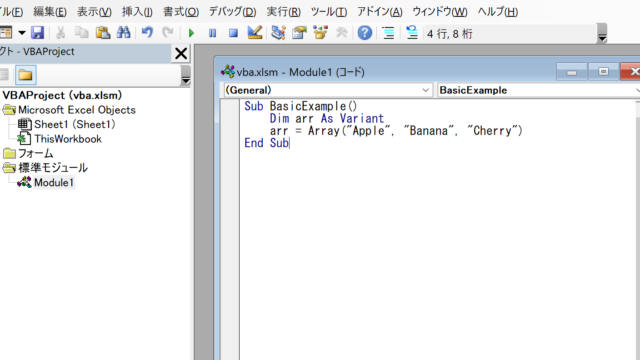Maximize the Module1 code window
Image resolution: width=640 pixels, height=360 pixels.
coord(603,72)
